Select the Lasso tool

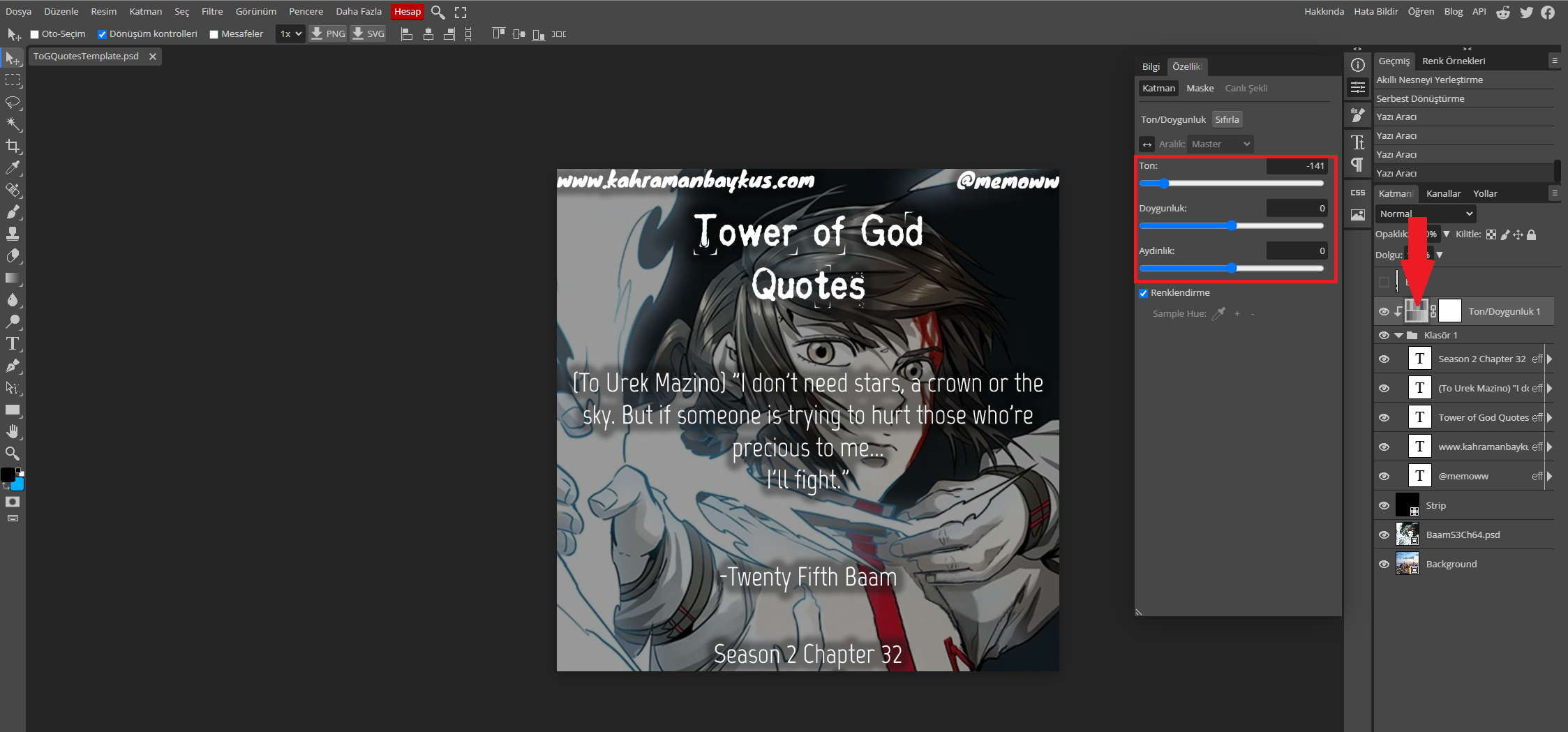coord(13,103)
